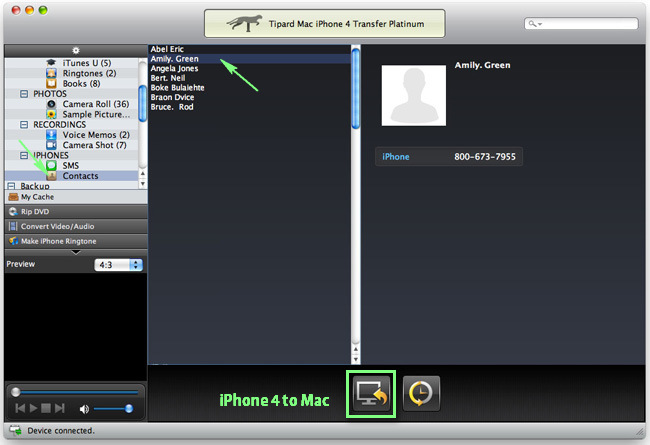Open Voice Memos (2) recordings
This screenshot has height=445, width=650.
[96, 135]
